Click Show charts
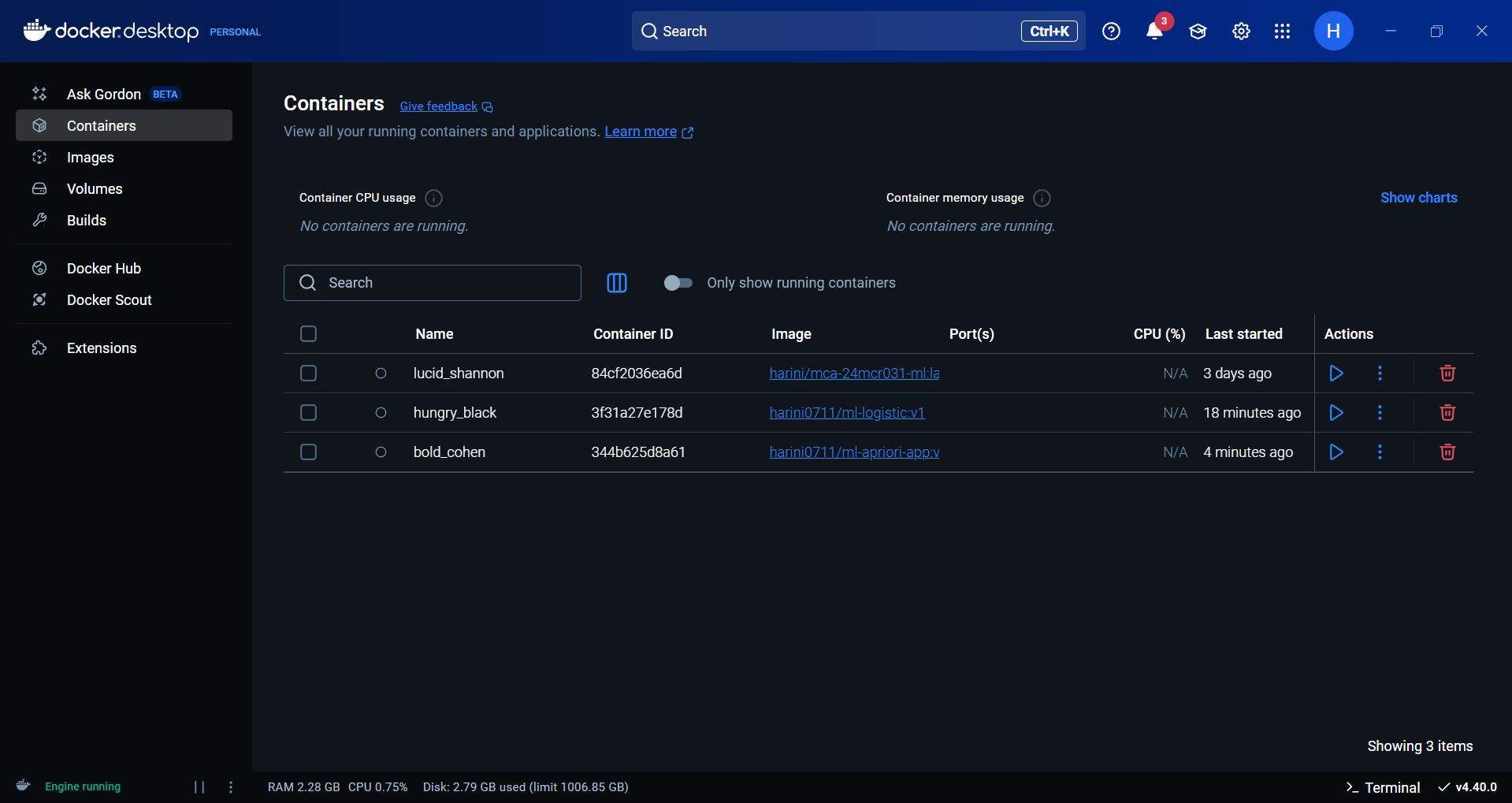 [x=1418, y=198]
